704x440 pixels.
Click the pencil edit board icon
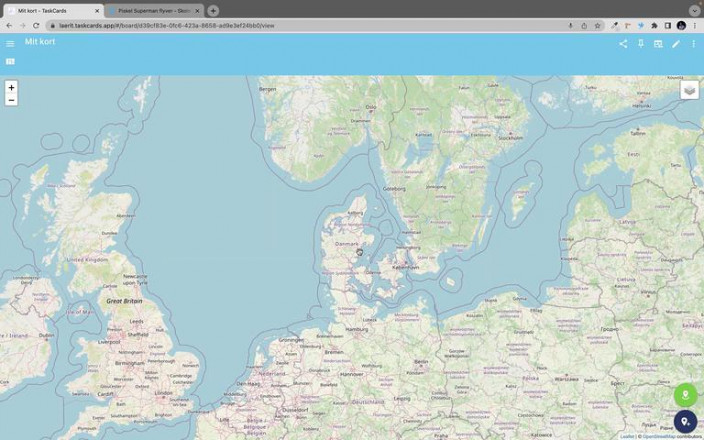(x=676, y=43)
